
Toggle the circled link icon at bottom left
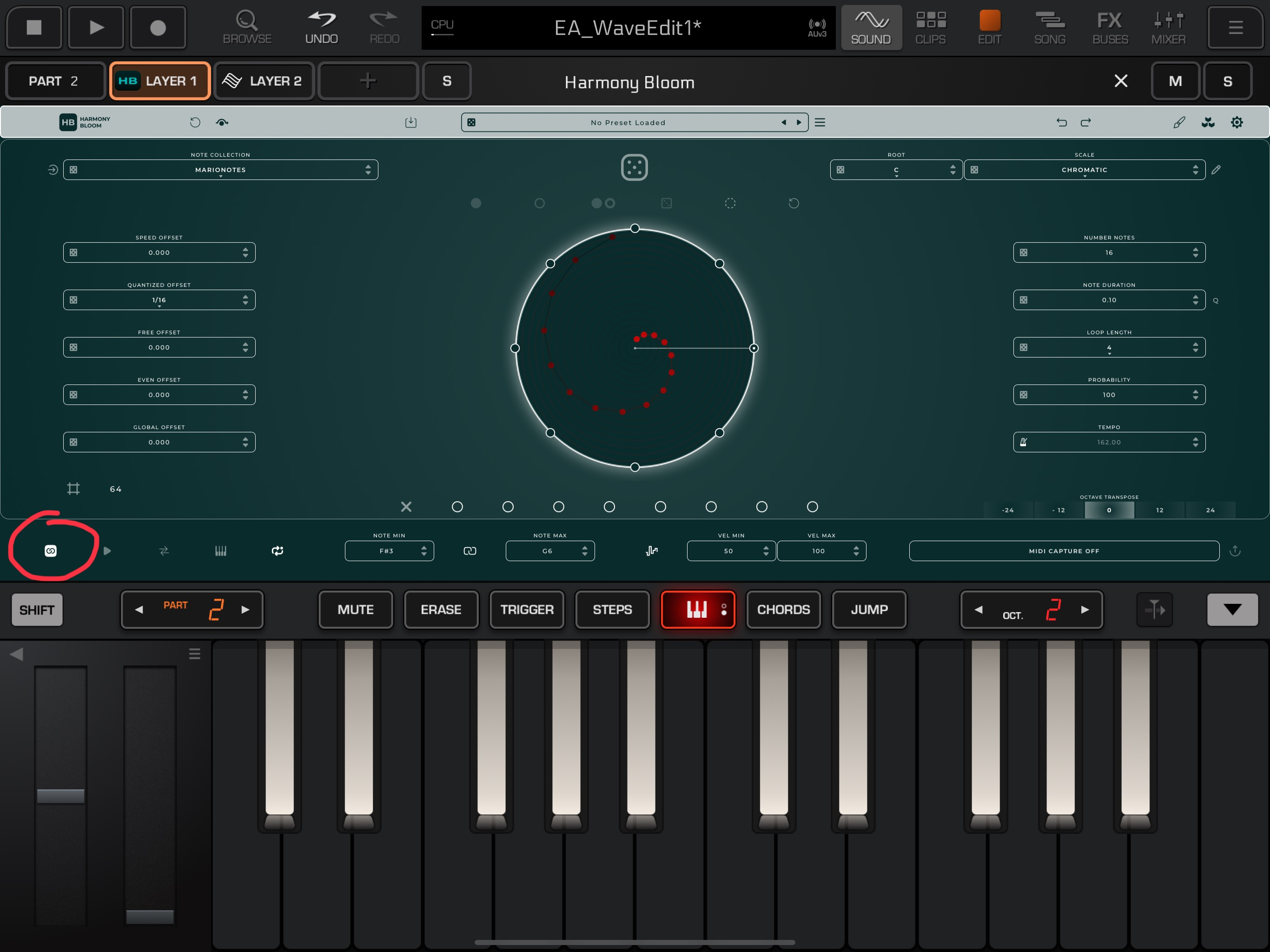(51, 551)
